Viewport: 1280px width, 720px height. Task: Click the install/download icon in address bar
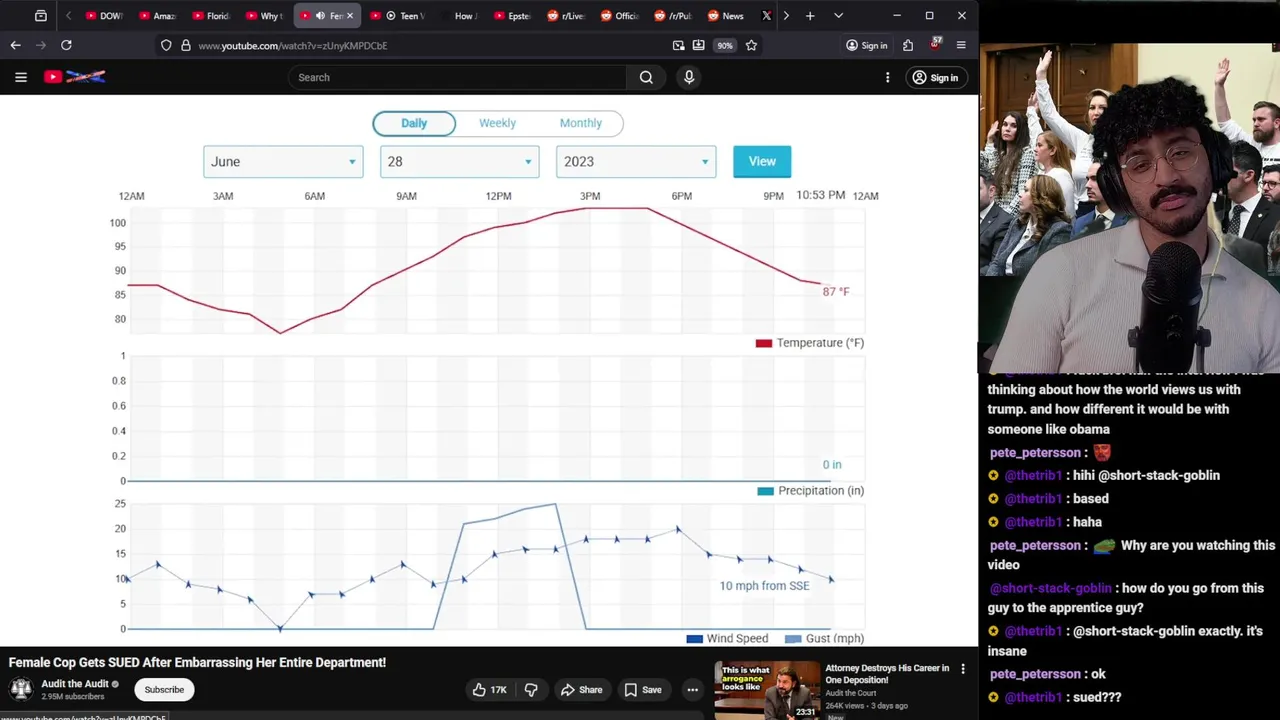pos(698,45)
